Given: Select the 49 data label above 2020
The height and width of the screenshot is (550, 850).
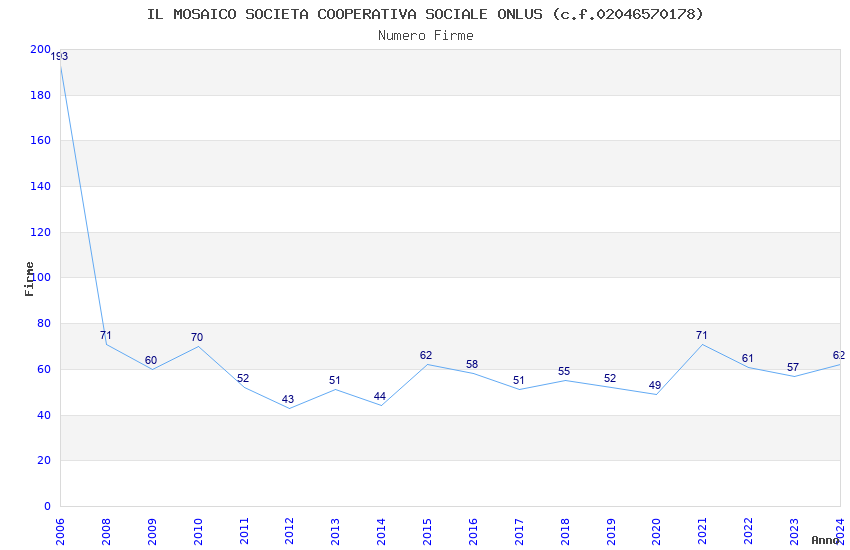Looking at the screenshot, I should 655,385.
